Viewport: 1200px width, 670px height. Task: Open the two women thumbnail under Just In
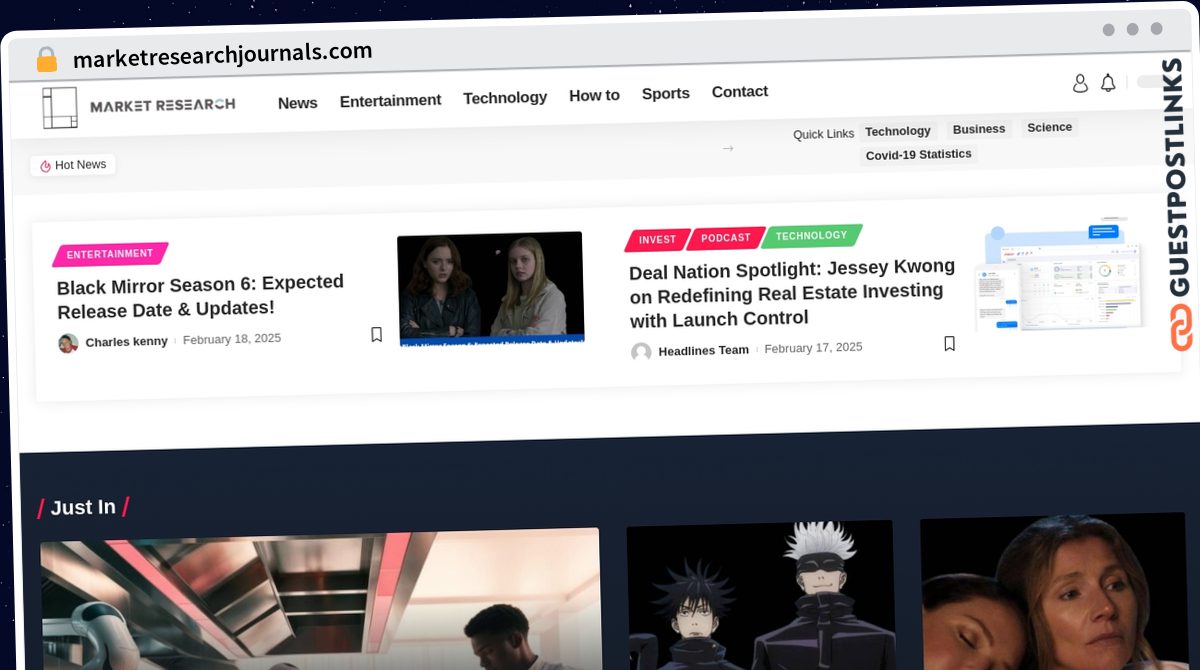tap(1053, 592)
